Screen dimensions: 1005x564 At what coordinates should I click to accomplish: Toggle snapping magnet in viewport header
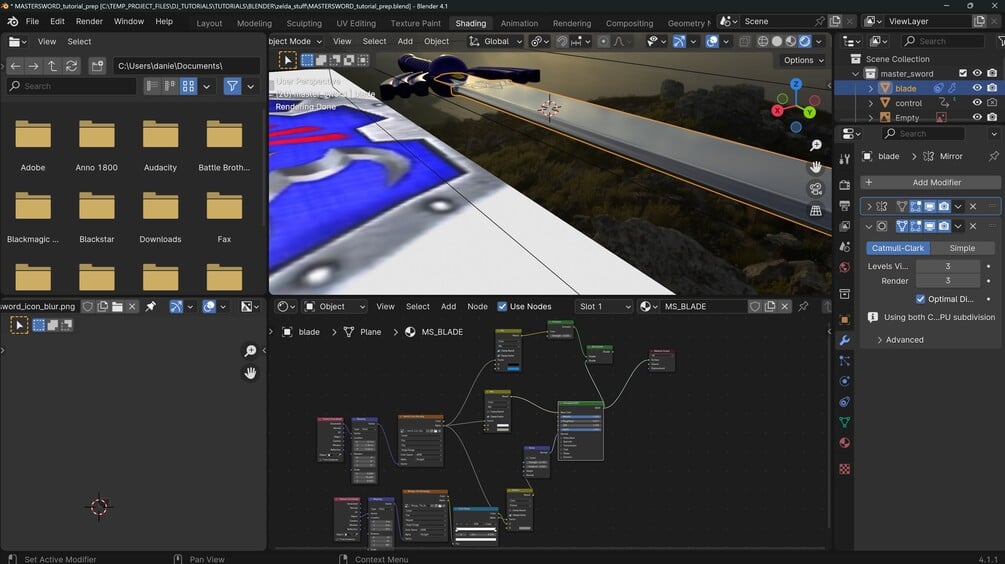(x=561, y=41)
